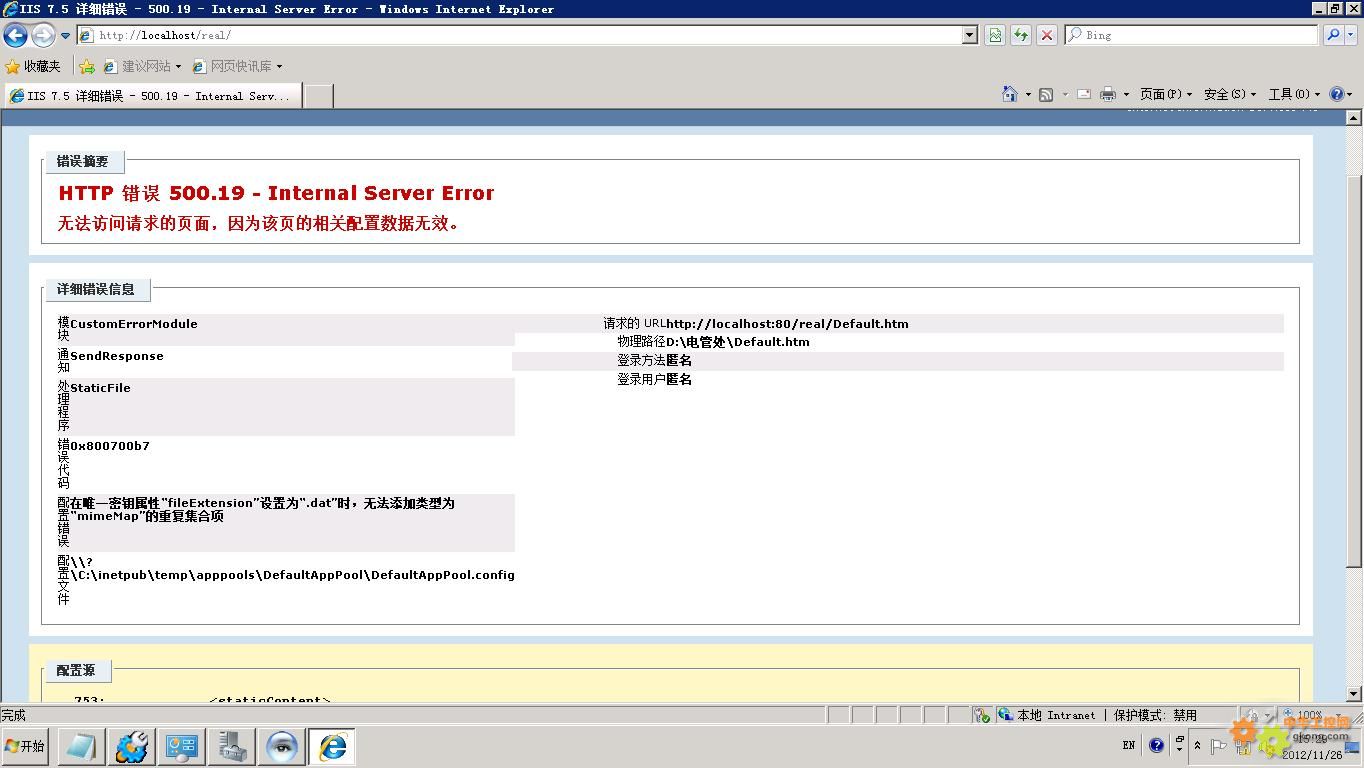Click the Compatibility View icon
The height and width of the screenshot is (768, 1364).
pos(995,35)
